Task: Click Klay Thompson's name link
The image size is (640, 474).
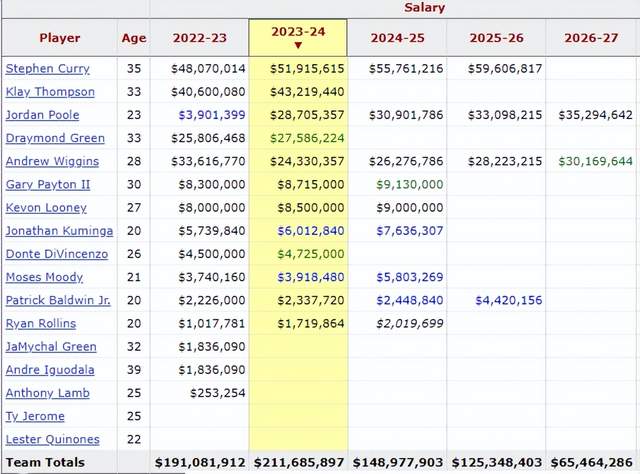Action: point(50,92)
